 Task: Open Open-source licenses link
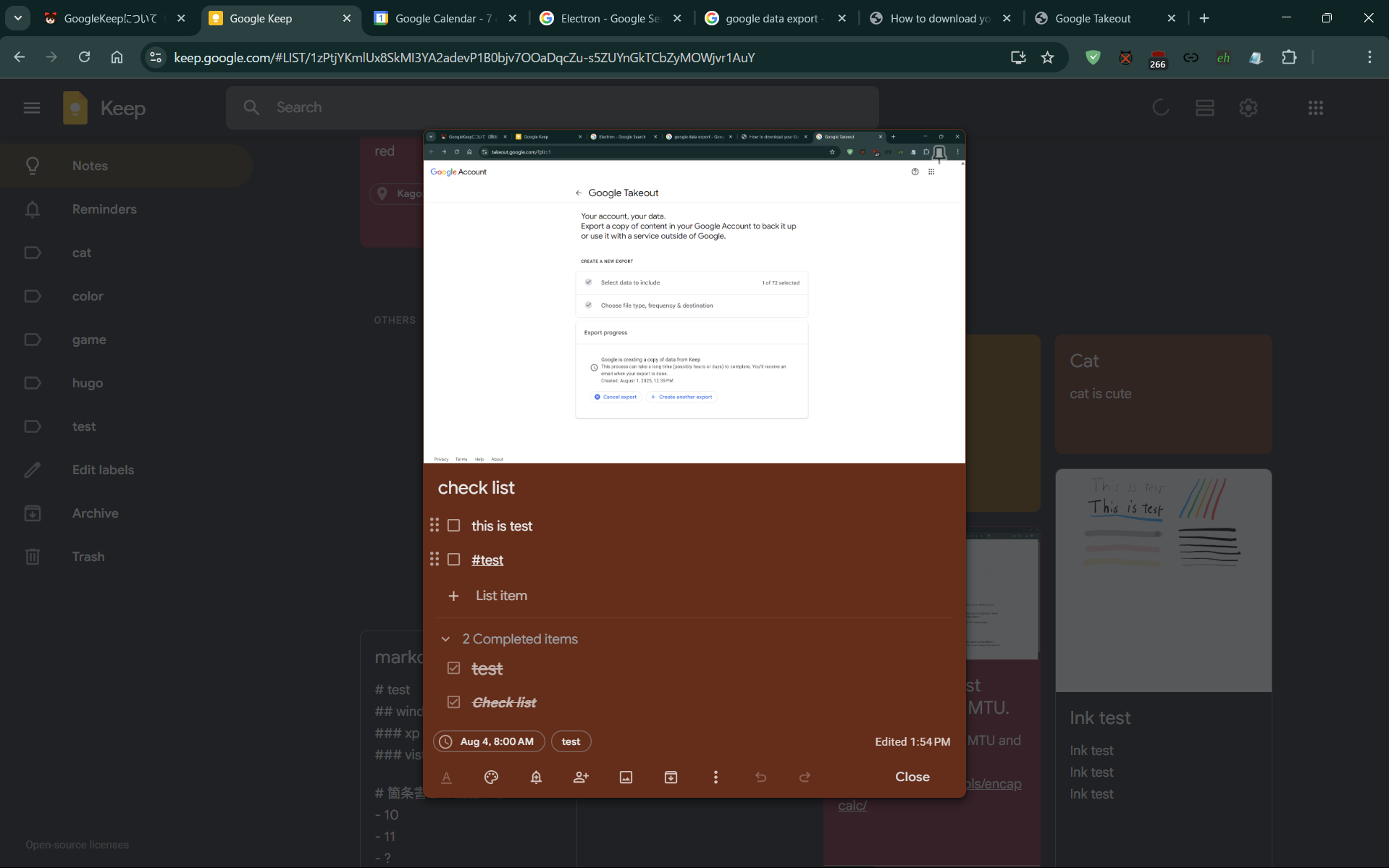(77, 845)
